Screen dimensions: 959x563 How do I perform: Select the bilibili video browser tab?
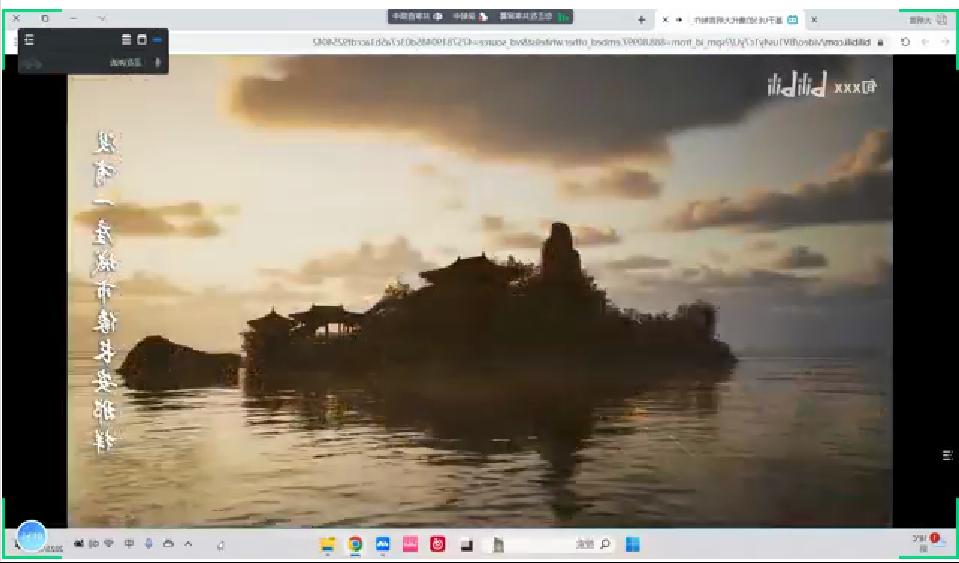point(740,18)
